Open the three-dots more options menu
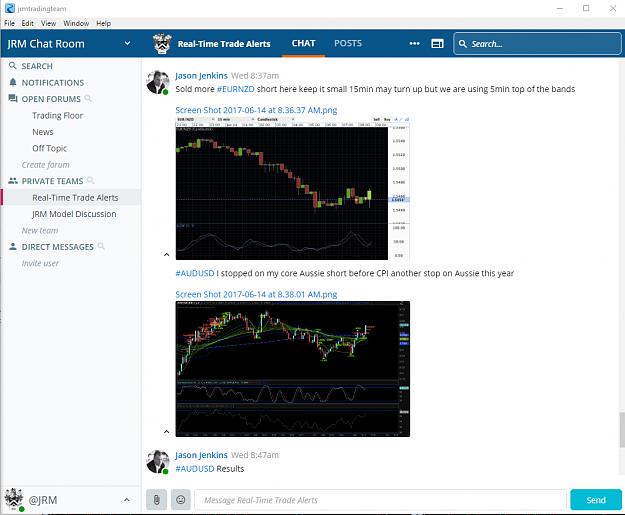Screen dimensions: 625x515 [415, 43]
